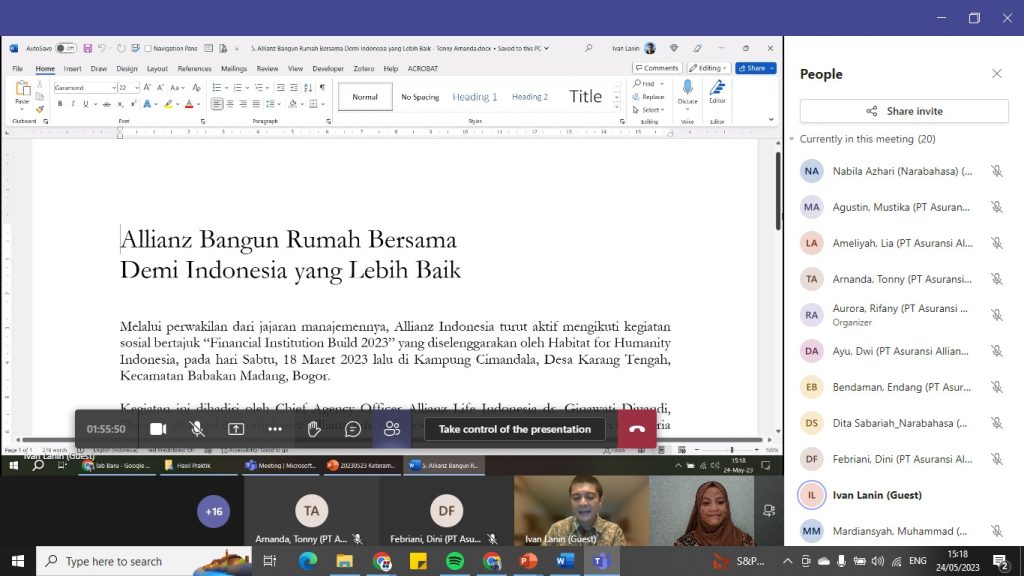
Task: Show the +16 more participants
Action: (214, 511)
